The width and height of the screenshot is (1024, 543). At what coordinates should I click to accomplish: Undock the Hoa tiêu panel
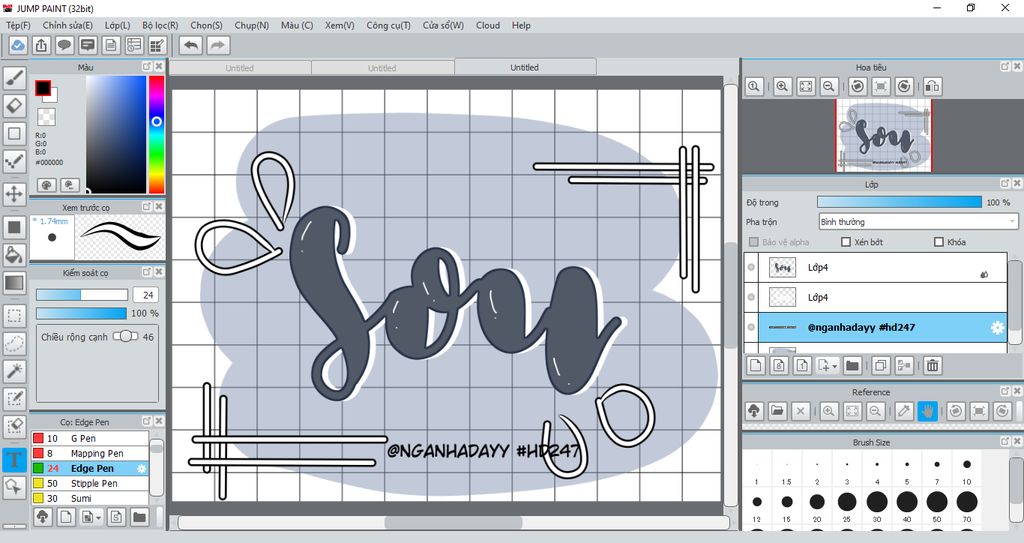1005,67
